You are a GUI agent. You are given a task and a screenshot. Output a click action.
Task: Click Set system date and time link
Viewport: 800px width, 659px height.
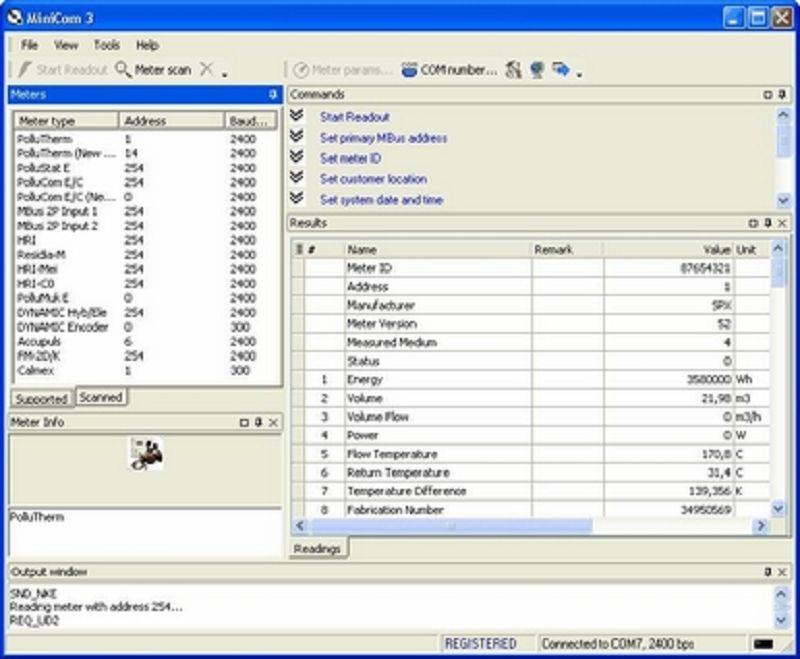point(381,200)
